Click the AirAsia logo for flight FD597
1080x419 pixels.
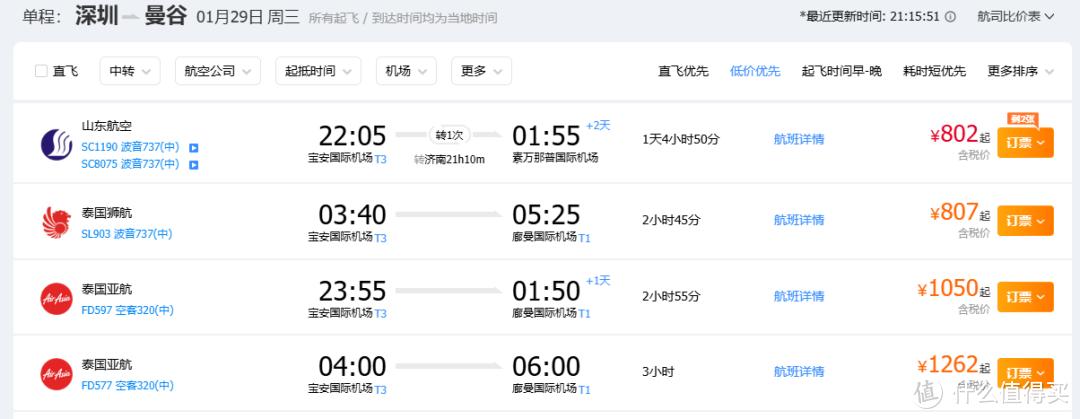tap(56, 297)
